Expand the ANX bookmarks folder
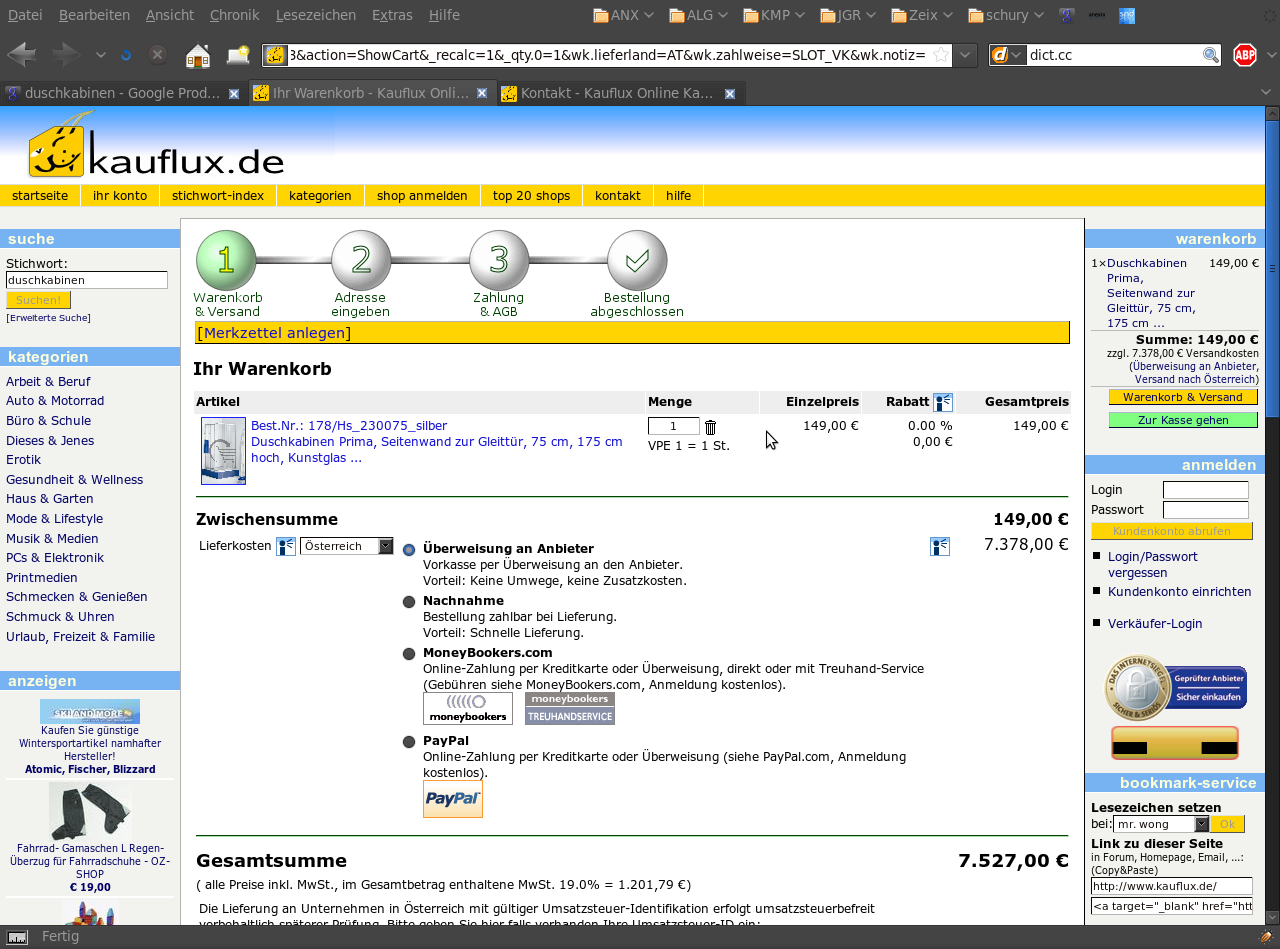 [x=624, y=15]
